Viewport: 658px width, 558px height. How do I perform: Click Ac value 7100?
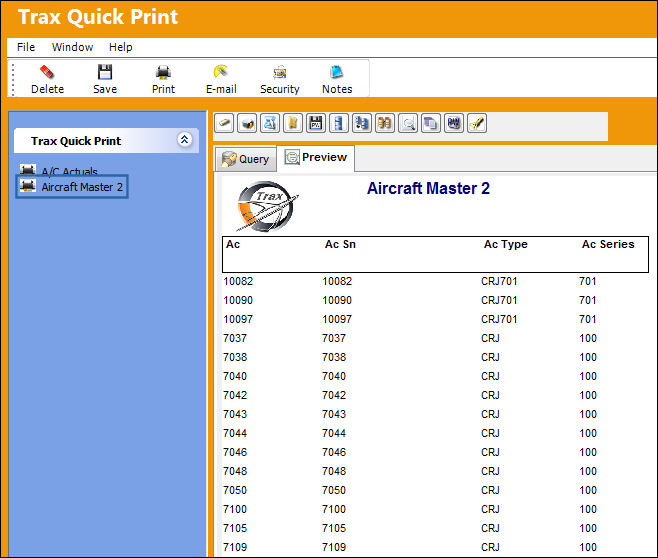tap(235, 509)
